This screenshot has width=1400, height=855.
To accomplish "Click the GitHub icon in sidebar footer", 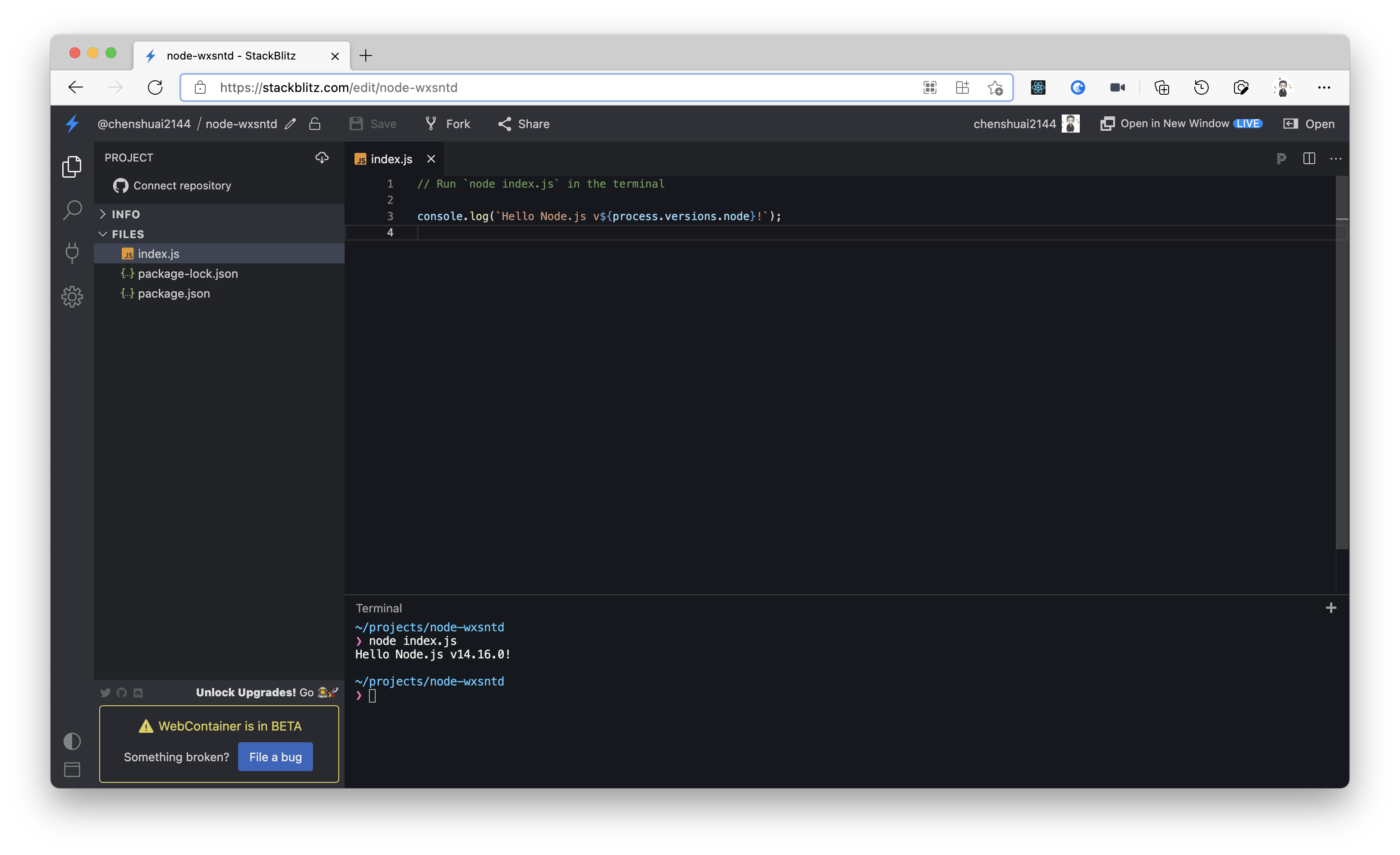I will tap(122, 693).
